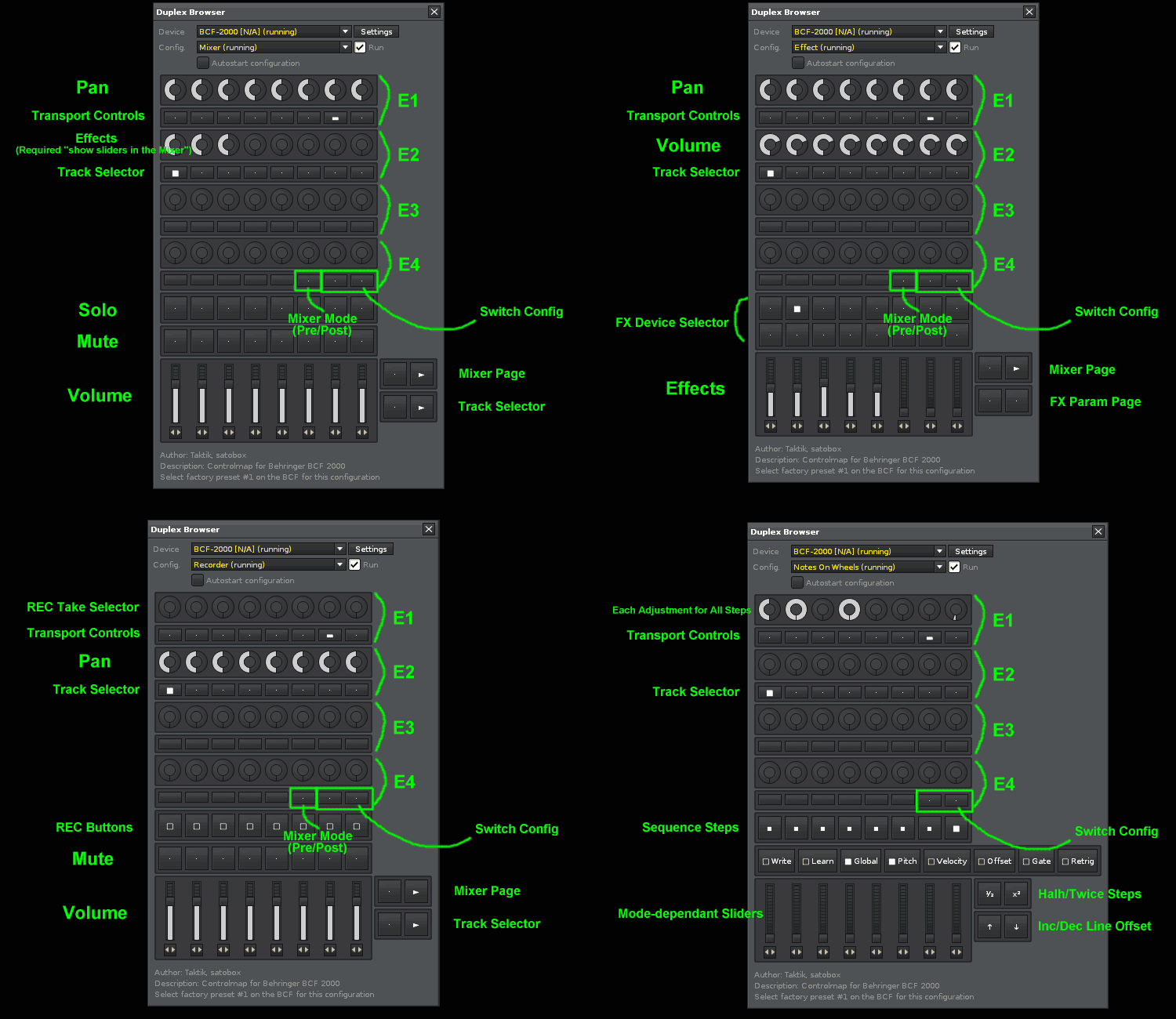Click the brightest last sequence step in Notes On Wheels
1176x1019 pixels.
956,829
